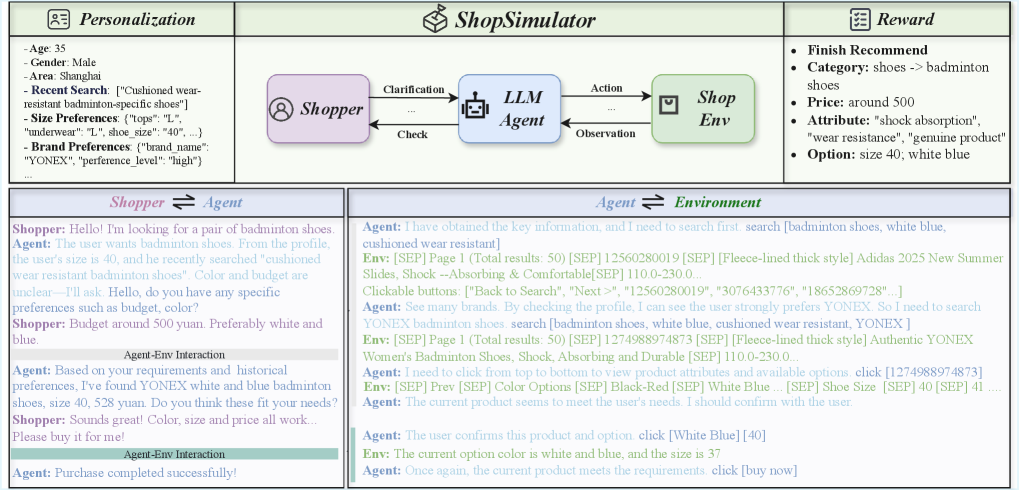1019x490 pixels.
Task: Click the "Finish Recommend" reward bullet
Action: [x=867, y=50]
